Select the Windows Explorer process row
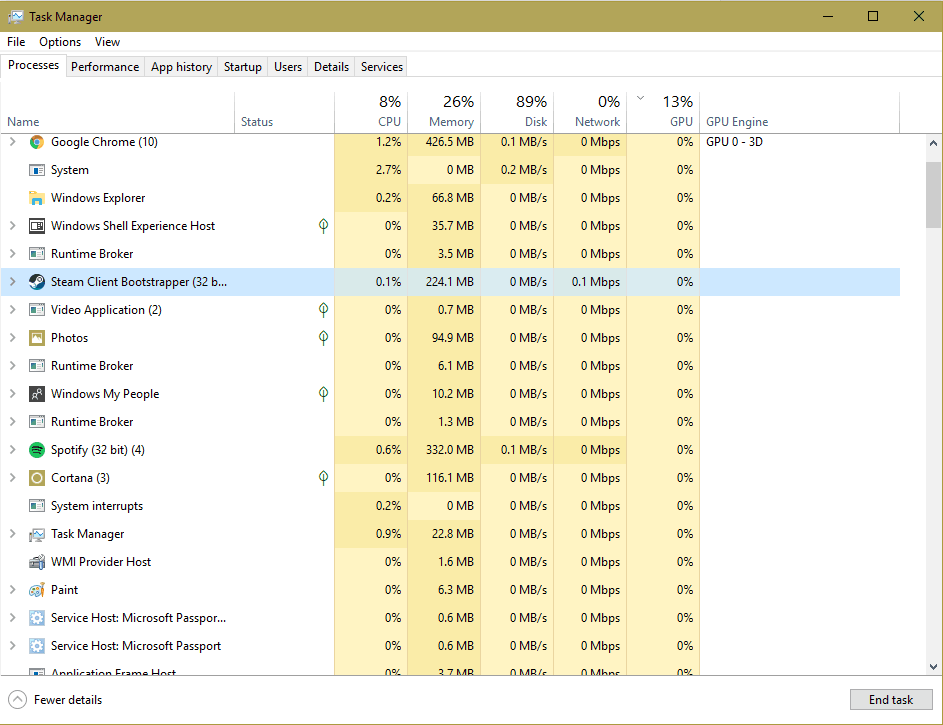This screenshot has width=943, height=725. pos(450,198)
